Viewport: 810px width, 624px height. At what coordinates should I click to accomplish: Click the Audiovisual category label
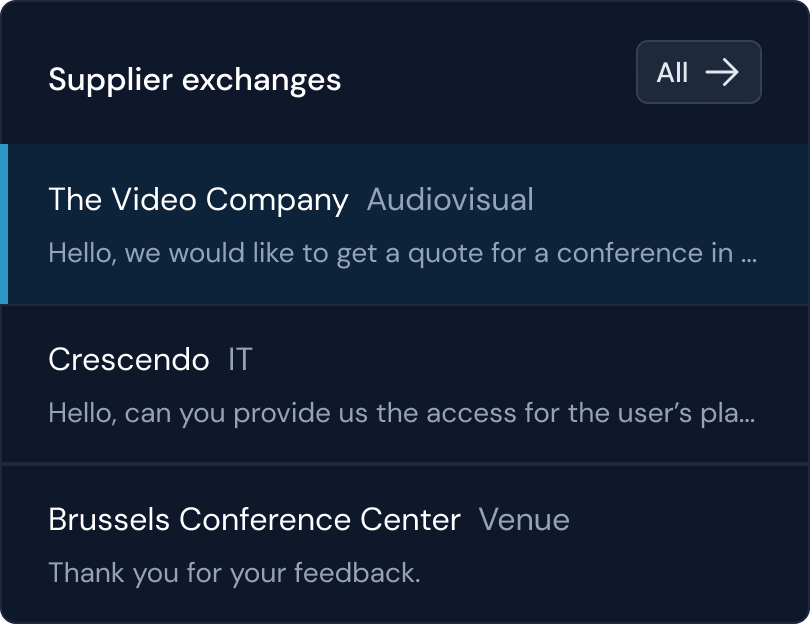450,199
